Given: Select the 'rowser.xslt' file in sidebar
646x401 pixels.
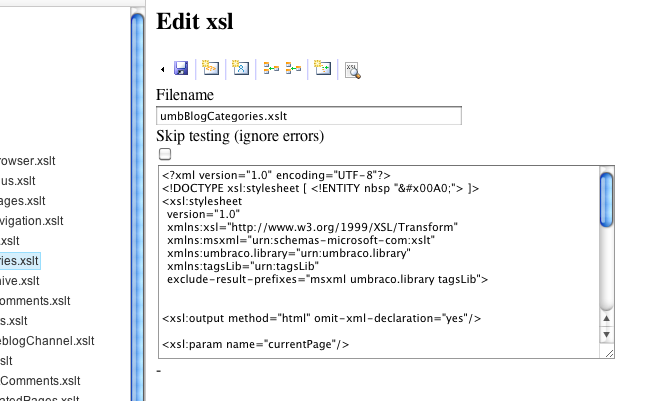Looking at the screenshot, I should tap(29, 161).
